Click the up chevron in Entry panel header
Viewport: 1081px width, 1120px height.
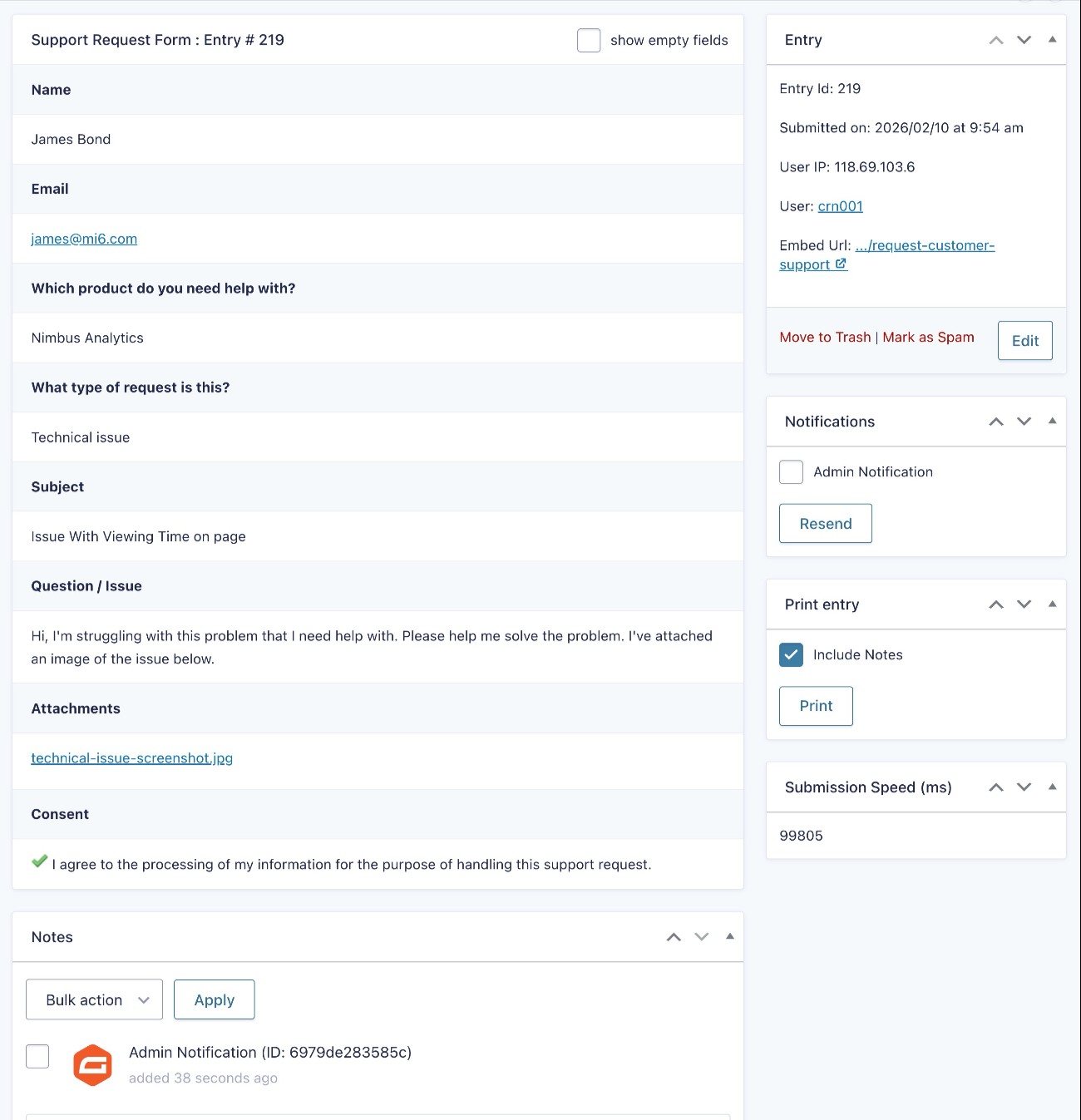point(995,39)
